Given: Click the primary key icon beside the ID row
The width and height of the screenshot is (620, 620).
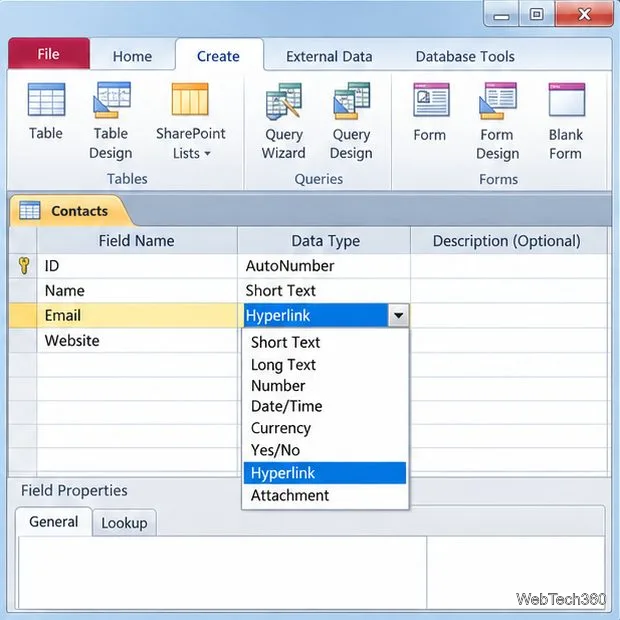Looking at the screenshot, I should (24, 265).
